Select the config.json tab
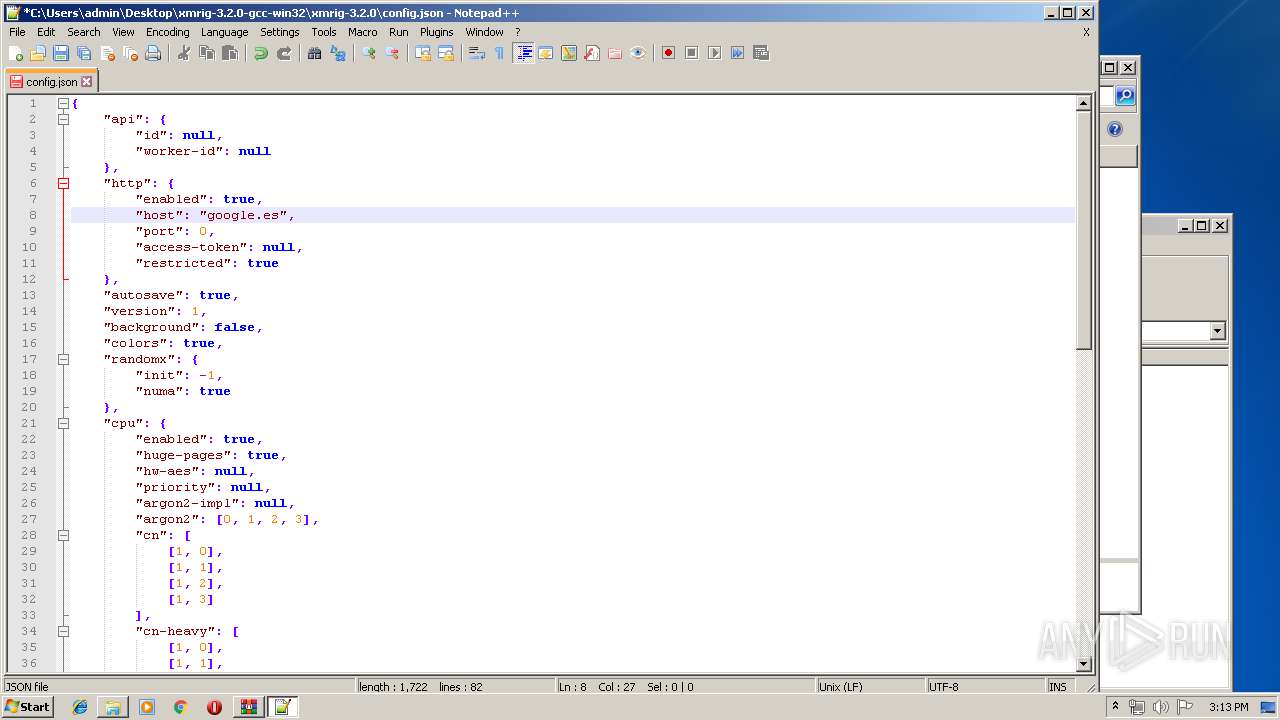The image size is (1280, 720). tap(51, 82)
